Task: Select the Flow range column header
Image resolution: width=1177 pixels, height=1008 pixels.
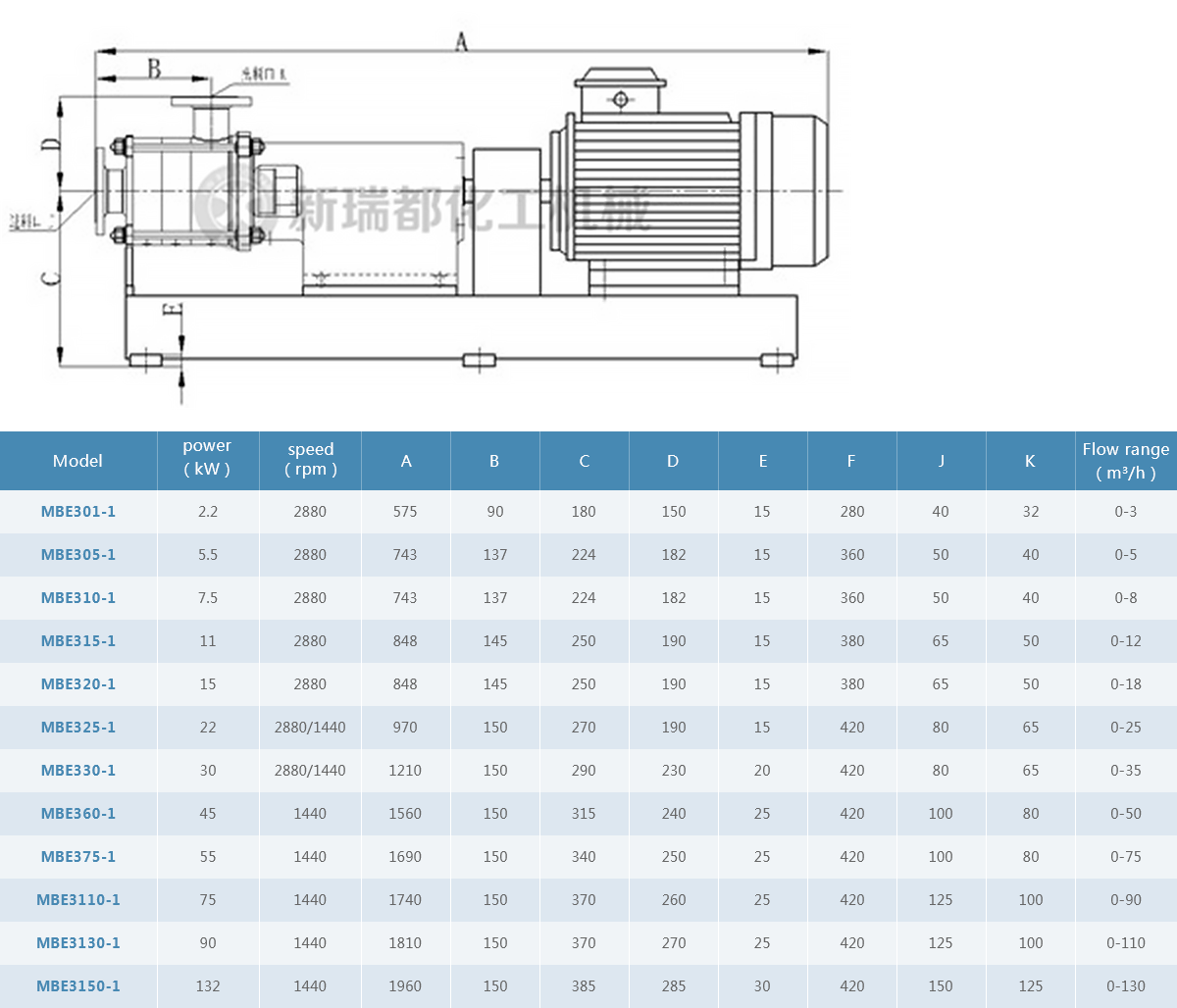Action: 1125,460
